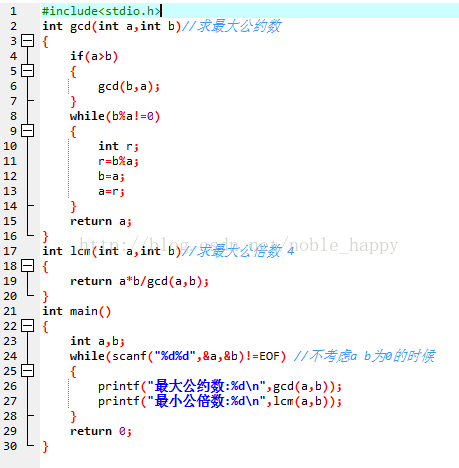The height and width of the screenshot is (468, 459).
Task: Click the 'return a;' statement
Action: coord(101,221)
